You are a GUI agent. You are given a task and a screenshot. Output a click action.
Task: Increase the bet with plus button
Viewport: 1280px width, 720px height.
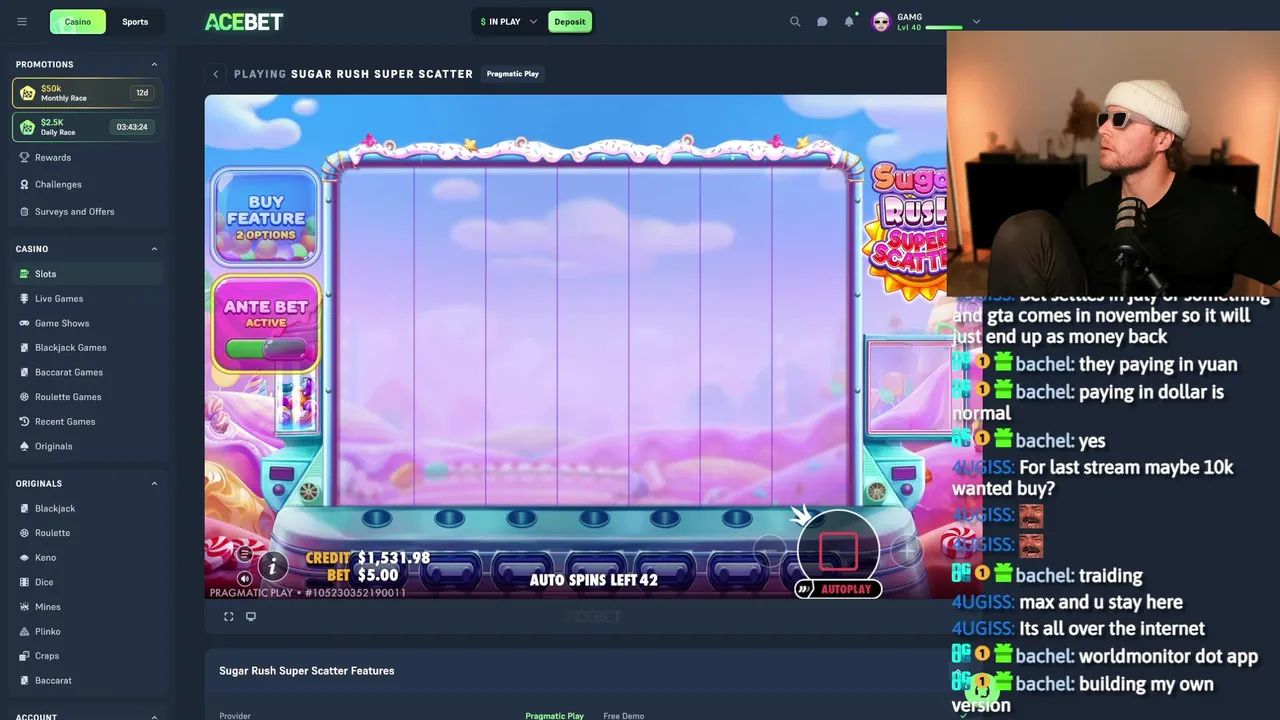pyautogui.click(x=906, y=549)
